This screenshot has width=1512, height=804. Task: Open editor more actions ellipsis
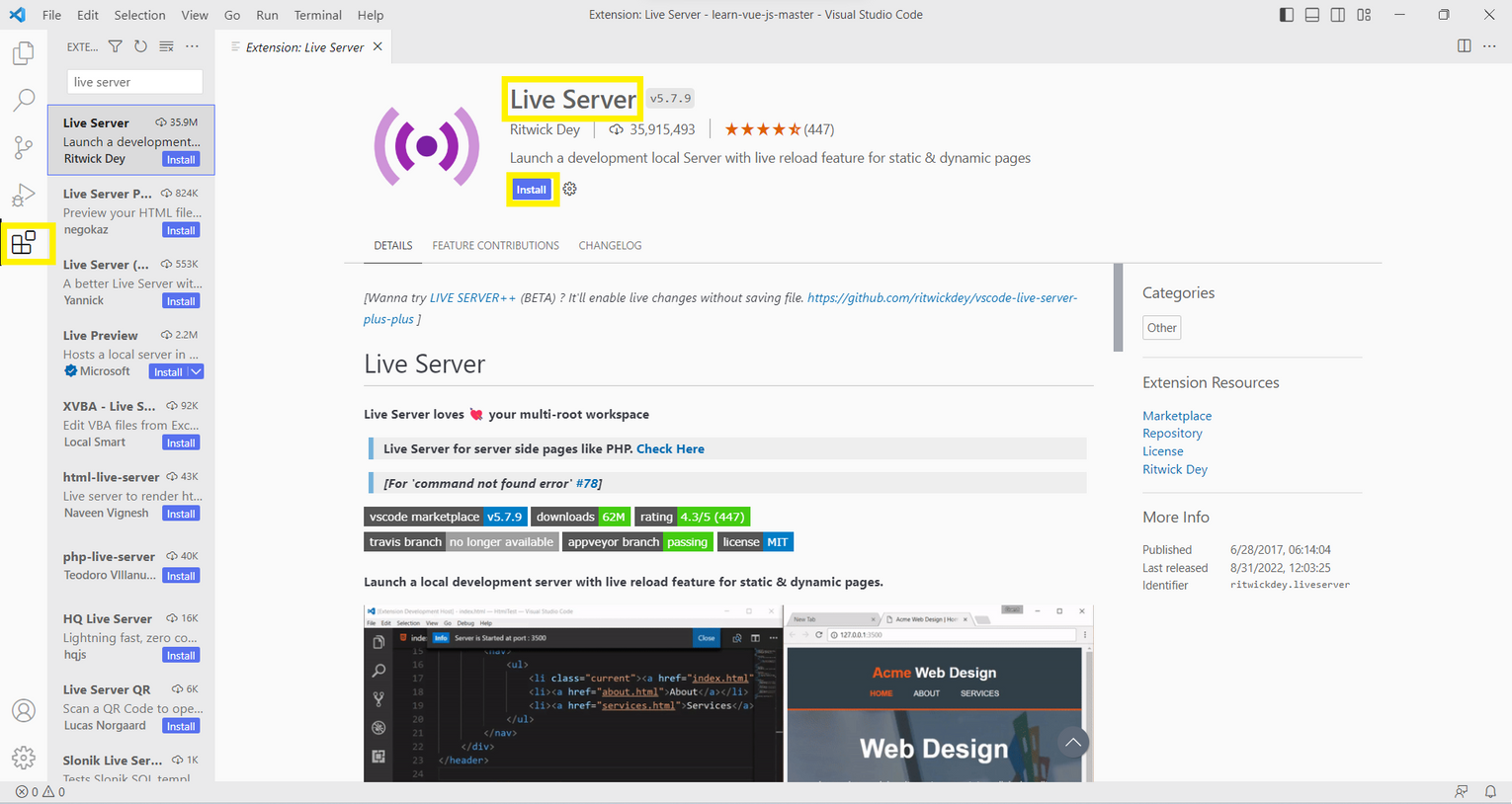coord(1489,46)
